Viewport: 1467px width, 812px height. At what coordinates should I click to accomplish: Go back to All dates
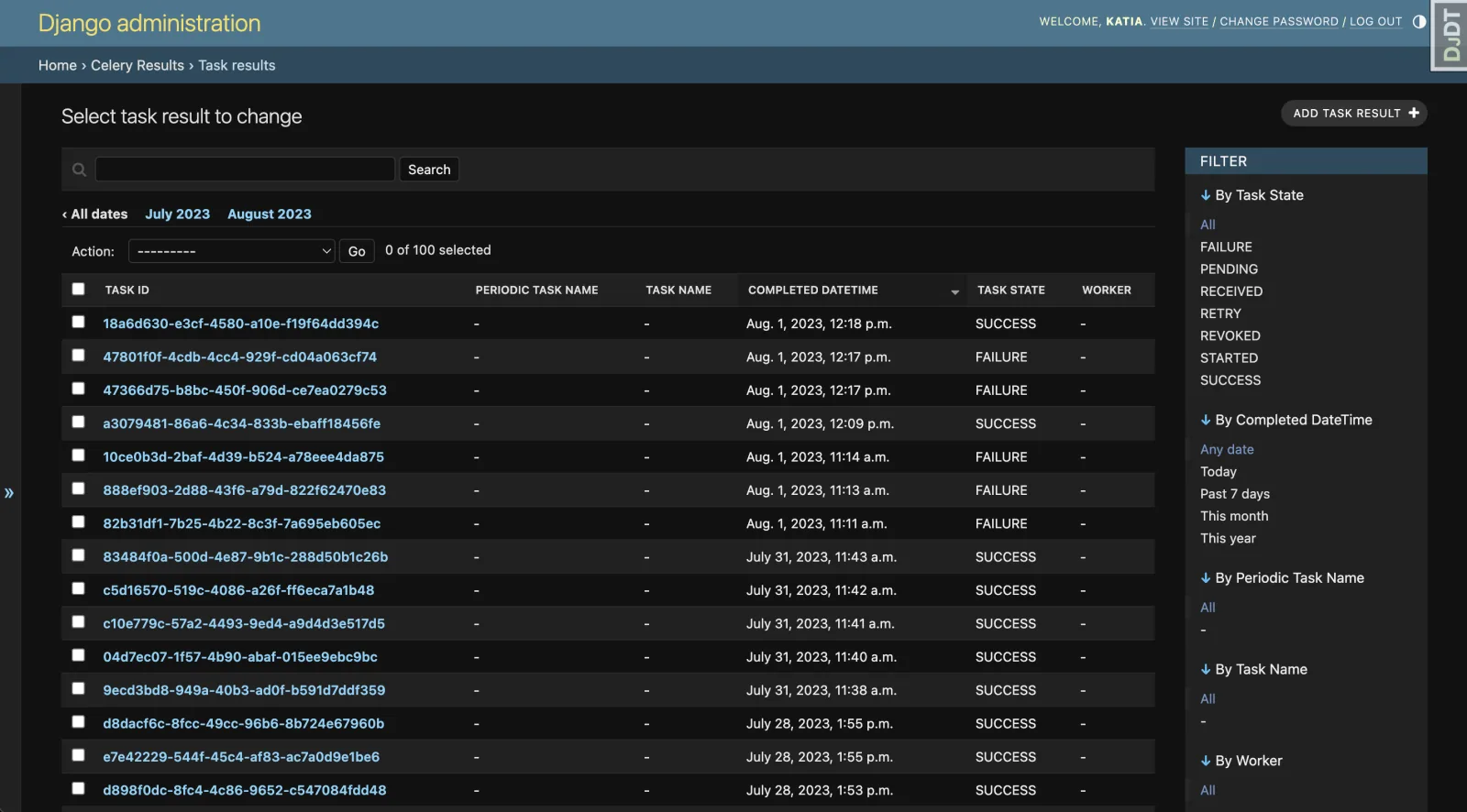click(94, 214)
